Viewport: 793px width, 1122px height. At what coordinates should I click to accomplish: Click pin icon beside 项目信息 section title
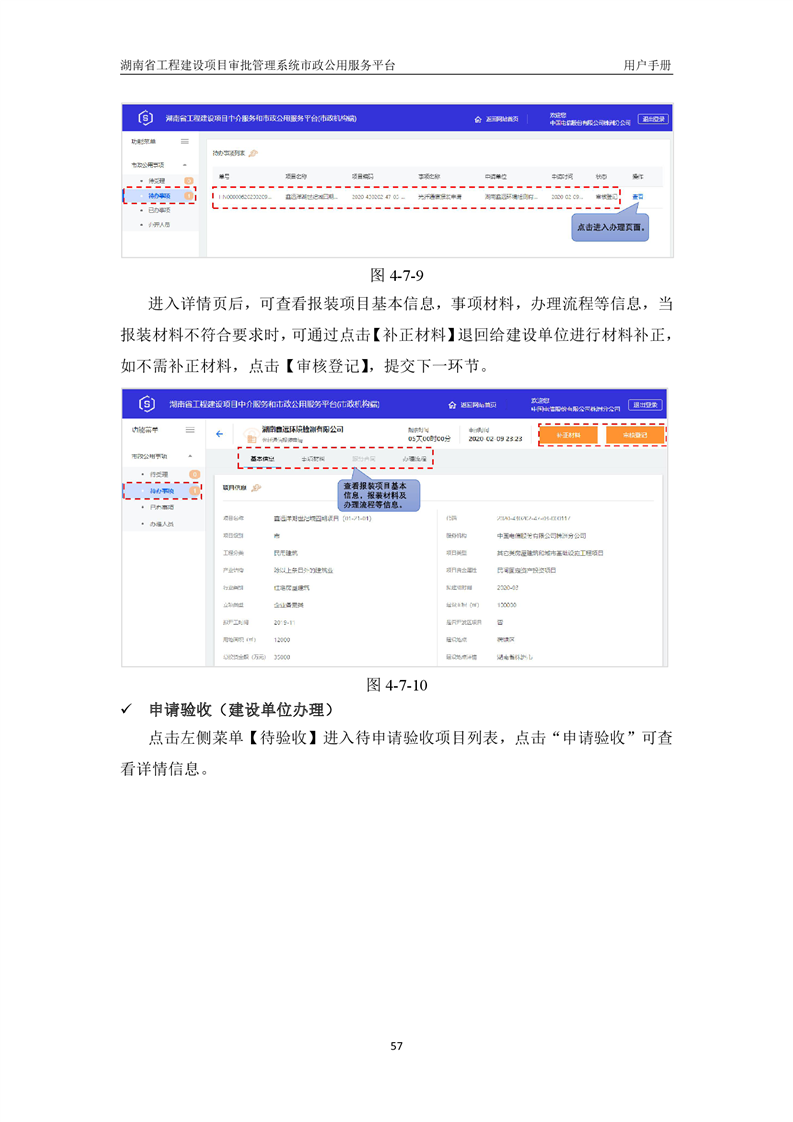(x=256, y=487)
